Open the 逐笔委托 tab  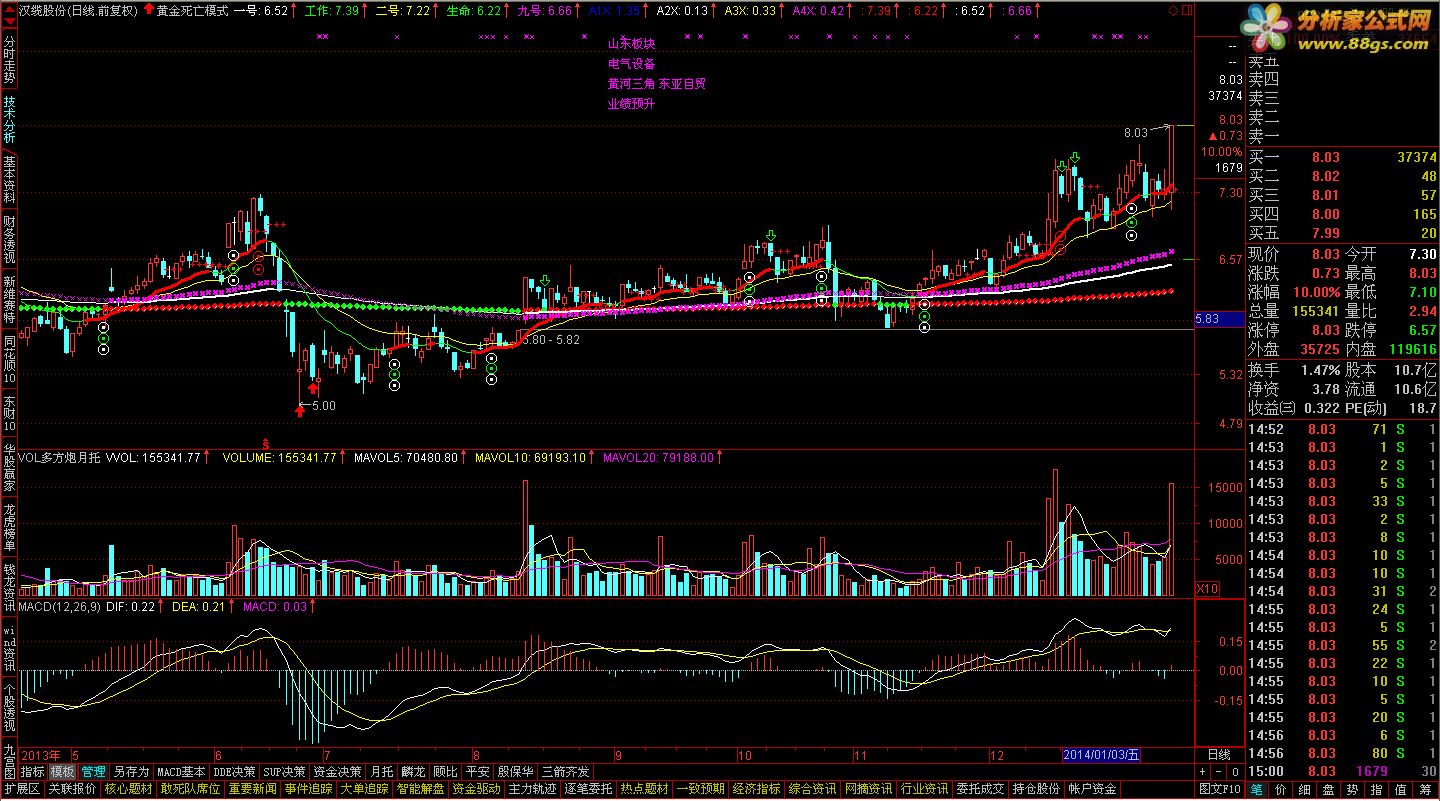(x=588, y=789)
